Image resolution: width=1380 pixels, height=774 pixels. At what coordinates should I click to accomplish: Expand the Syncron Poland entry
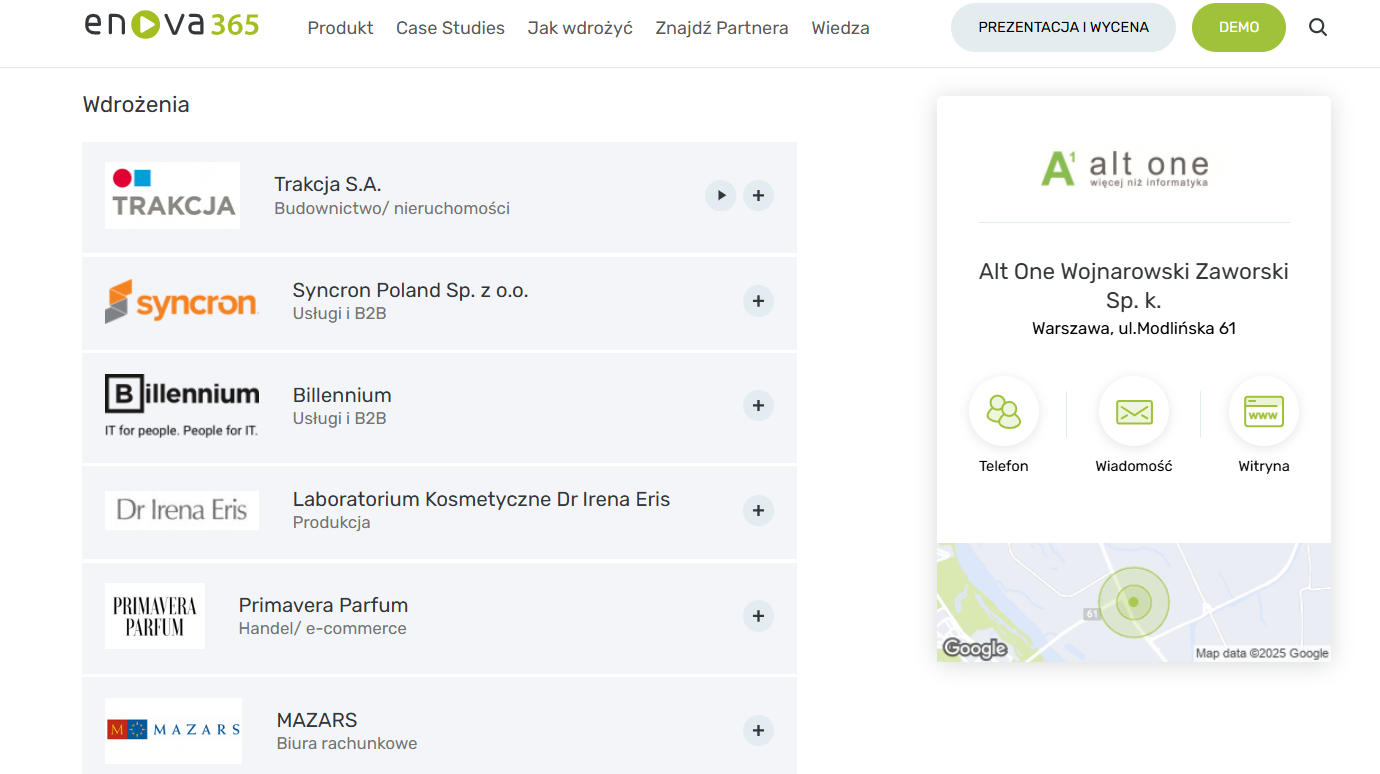coord(758,301)
